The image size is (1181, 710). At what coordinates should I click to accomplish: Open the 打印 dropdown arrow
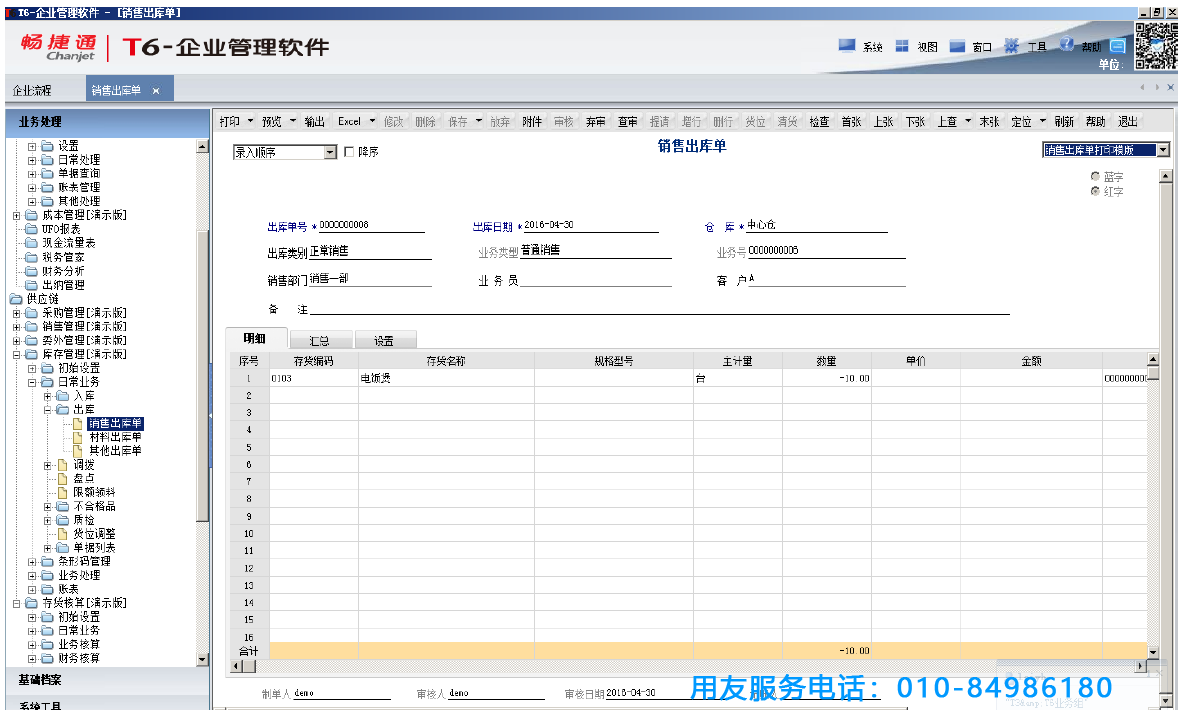[250, 121]
